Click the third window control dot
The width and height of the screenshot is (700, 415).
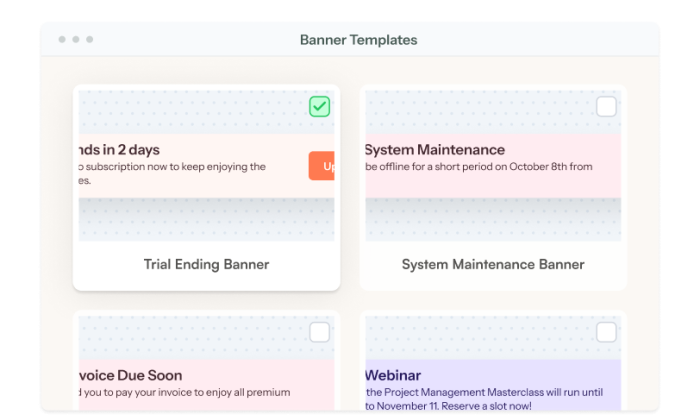tap(90, 40)
